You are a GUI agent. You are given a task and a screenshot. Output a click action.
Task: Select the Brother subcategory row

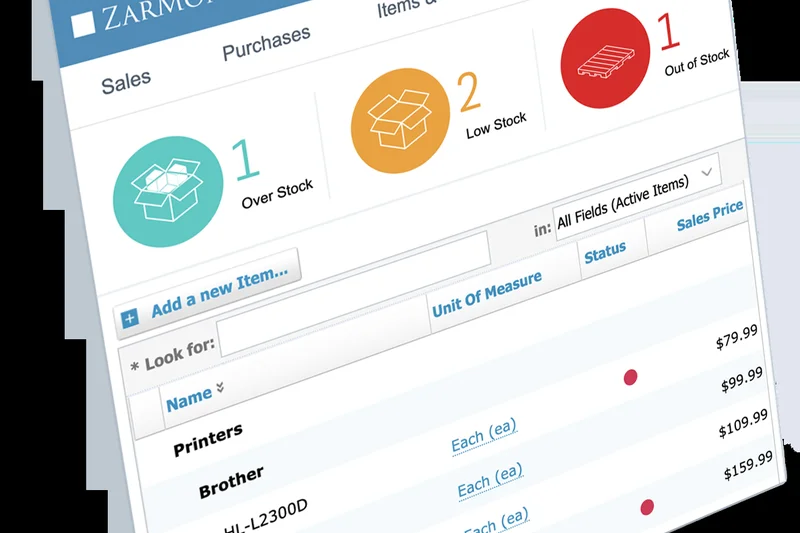[231, 481]
